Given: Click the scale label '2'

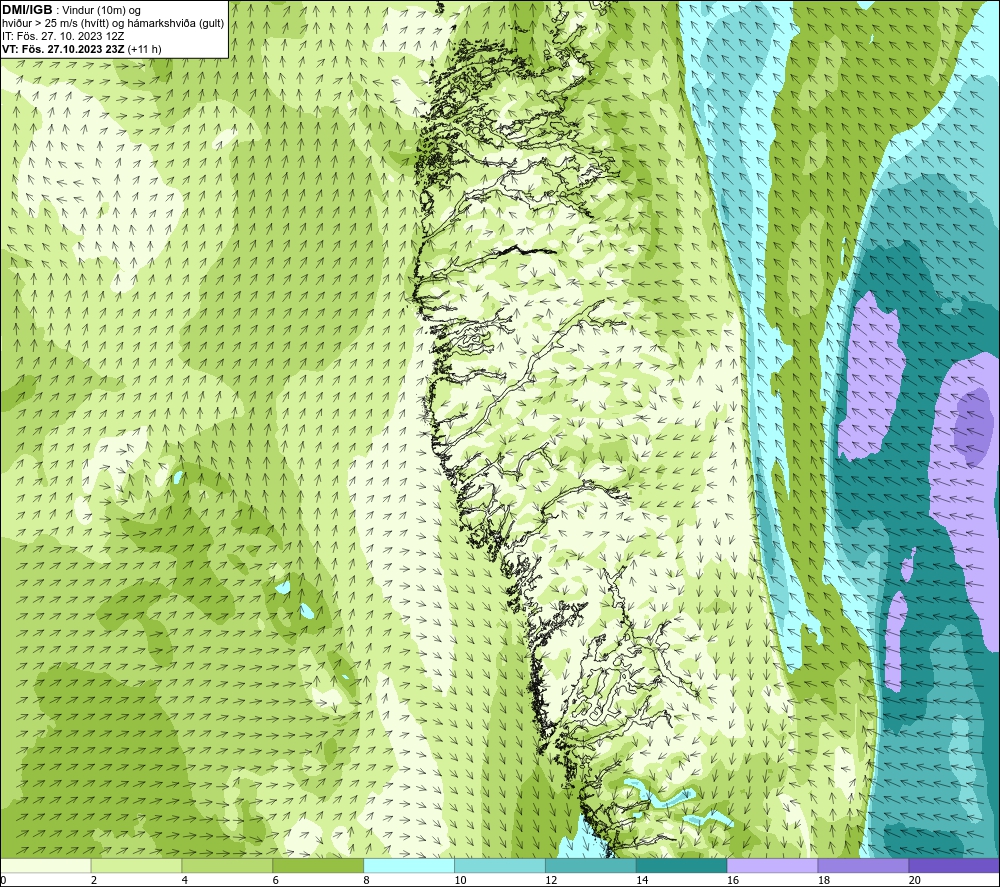Looking at the screenshot, I should [94, 880].
